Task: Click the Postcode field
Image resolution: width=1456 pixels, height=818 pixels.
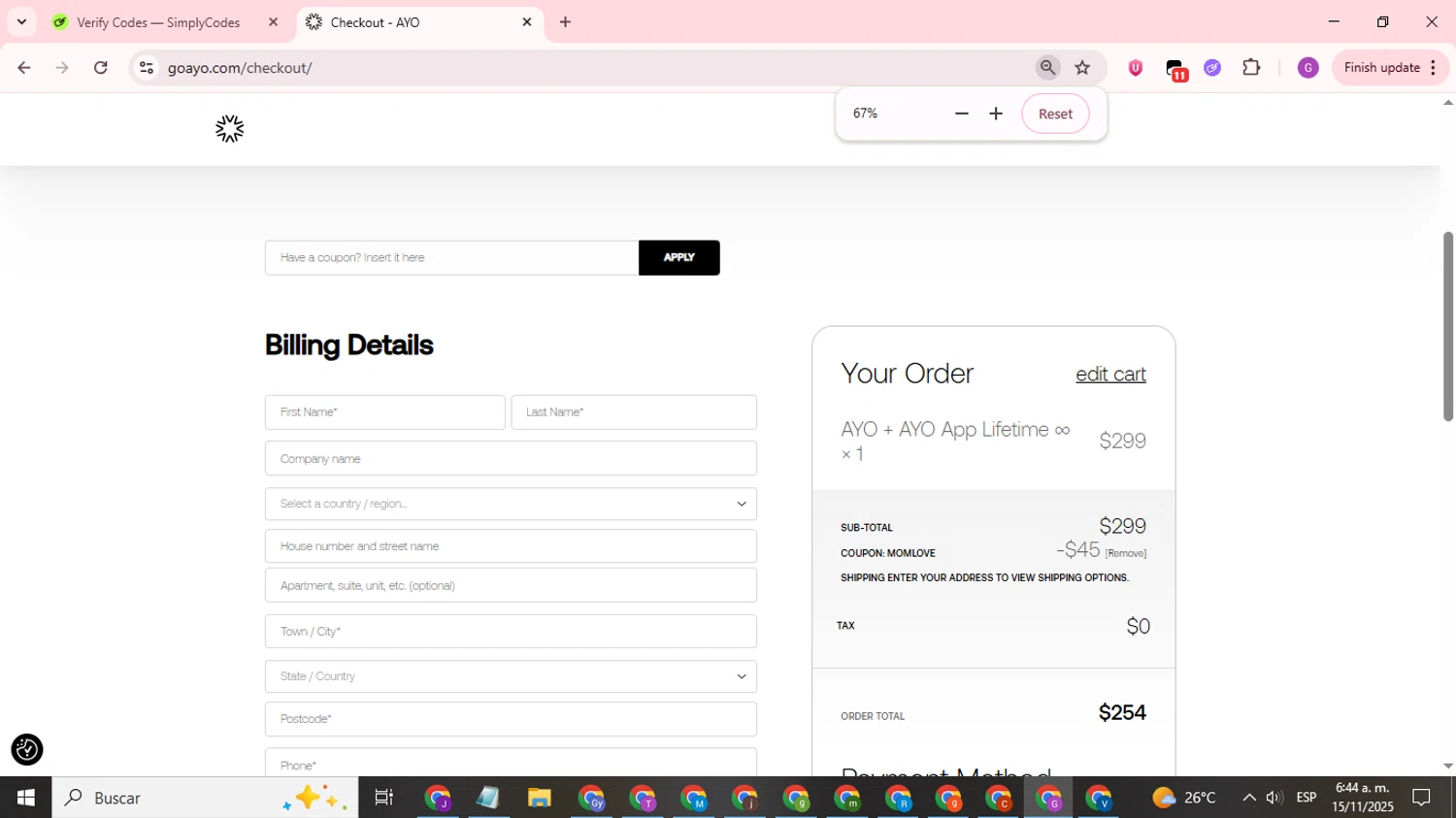Action: [511, 719]
